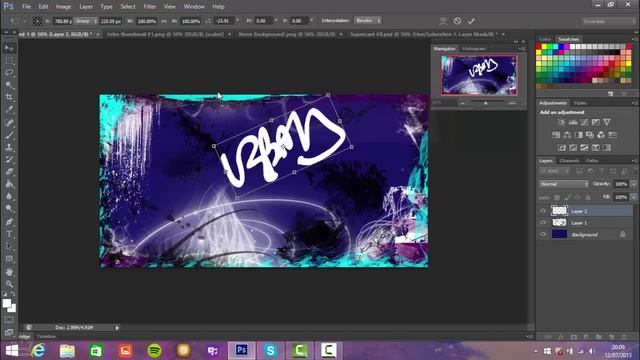This screenshot has height=360, width=640.
Task: Open the Opacity slider dropdown
Action: point(633,184)
